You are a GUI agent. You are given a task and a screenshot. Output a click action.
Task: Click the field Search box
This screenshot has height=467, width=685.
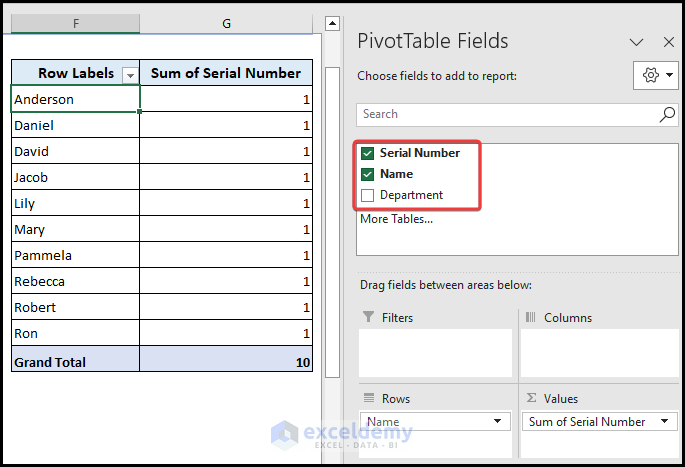click(x=505, y=115)
